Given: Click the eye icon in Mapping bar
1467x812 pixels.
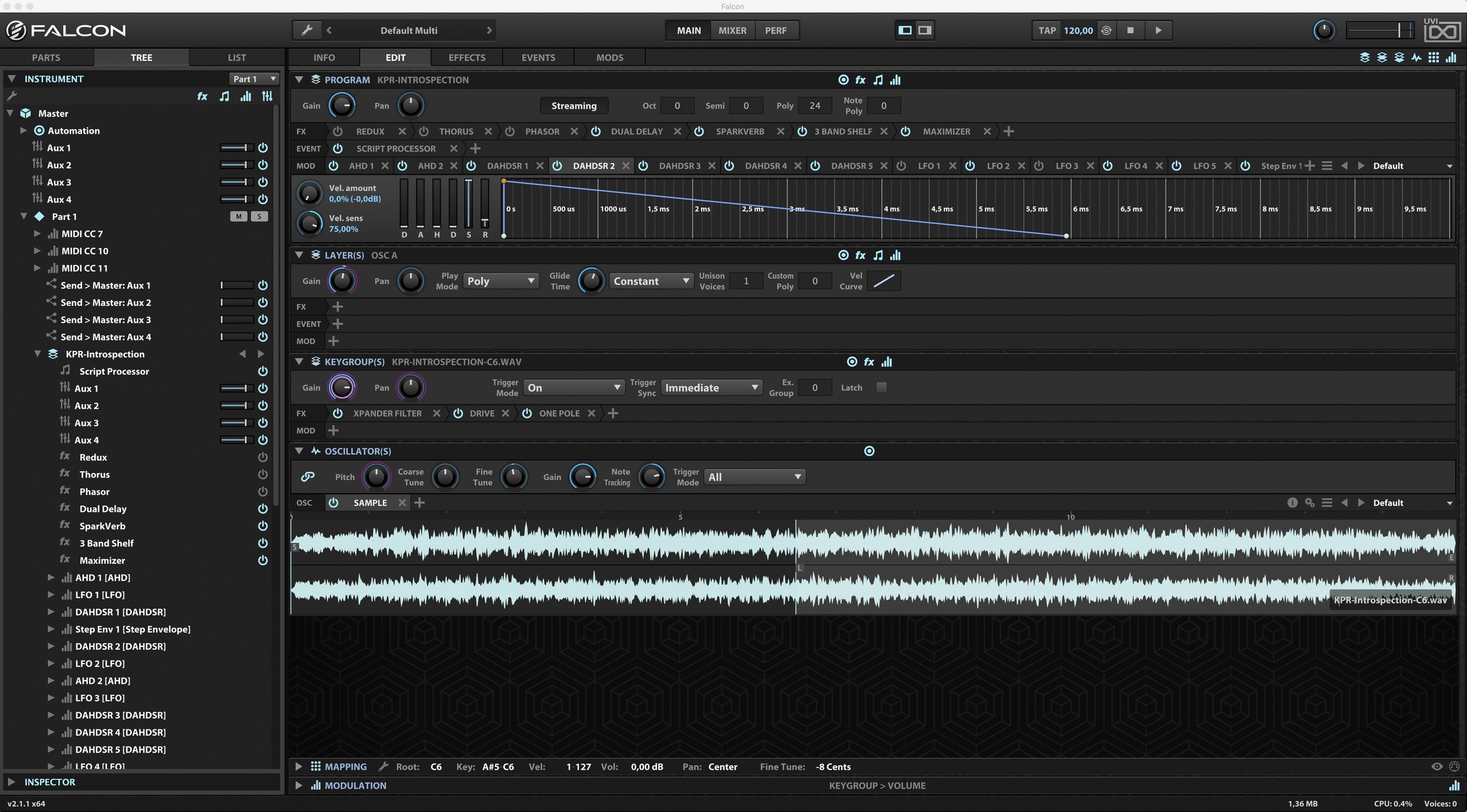Looking at the screenshot, I should [x=1437, y=766].
